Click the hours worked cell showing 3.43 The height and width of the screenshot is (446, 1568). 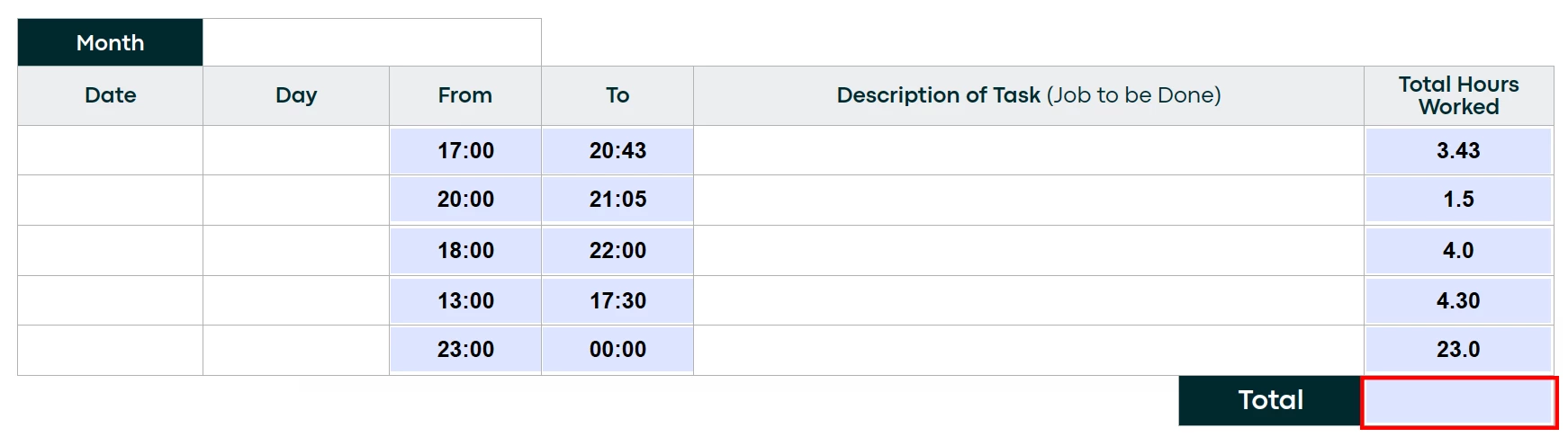pos(1458,151)
